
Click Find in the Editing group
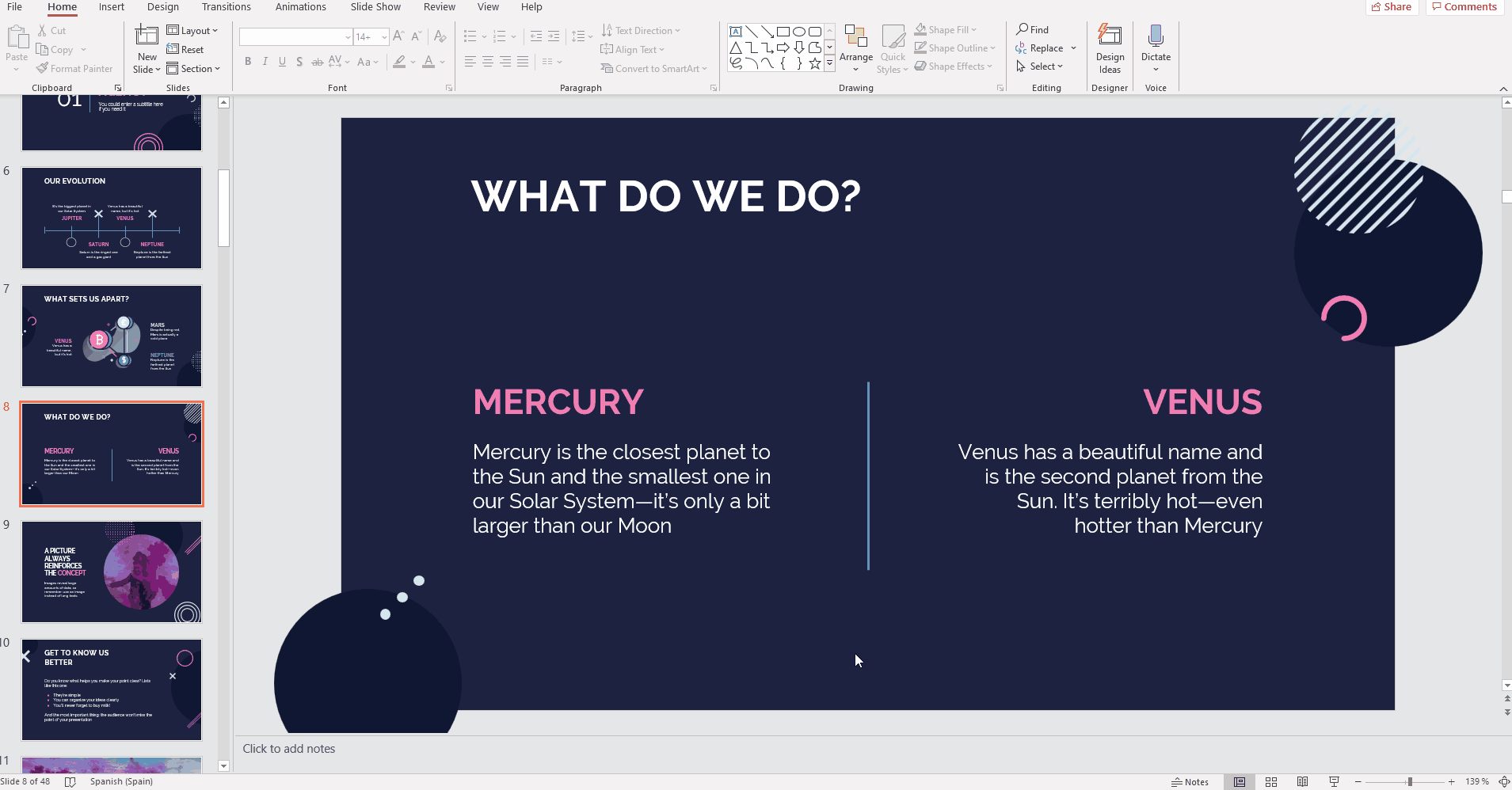click(1033, 29)
